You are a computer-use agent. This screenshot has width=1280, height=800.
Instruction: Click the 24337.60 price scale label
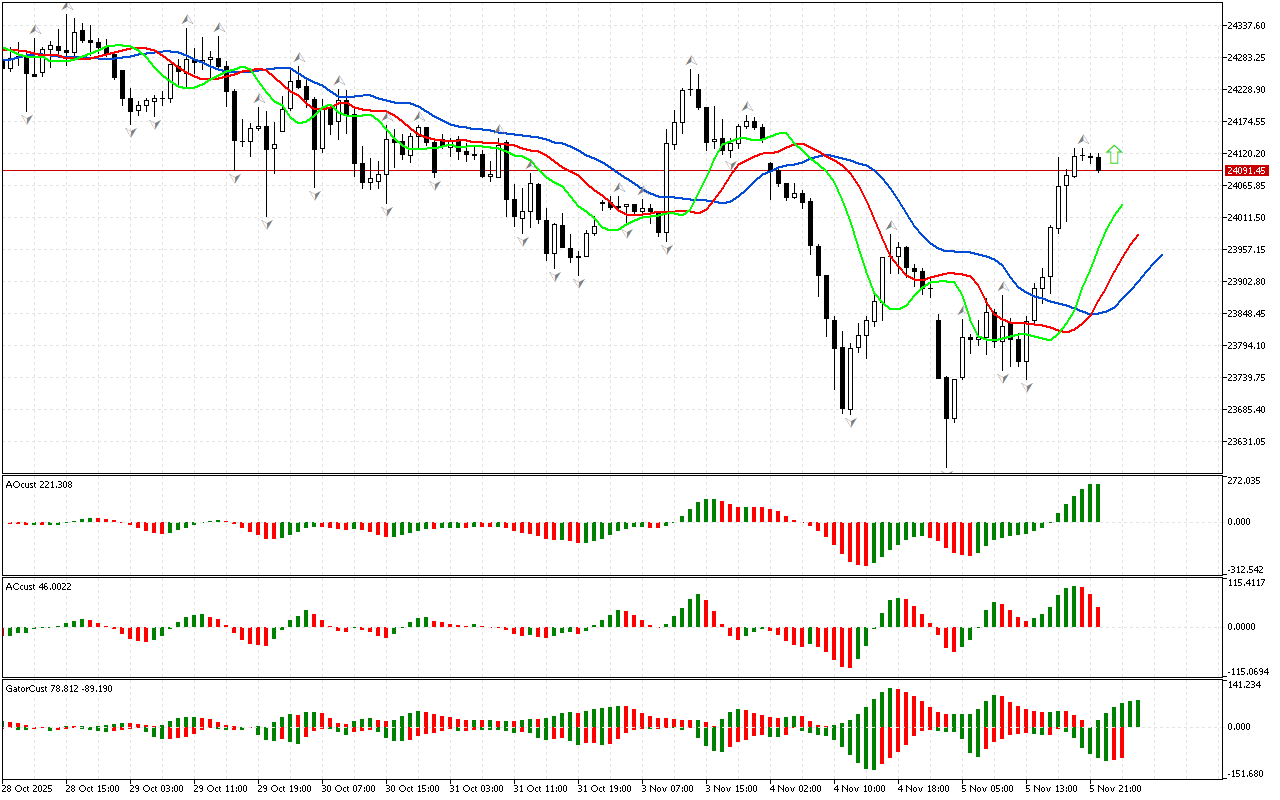click(x=1246, y=25)
